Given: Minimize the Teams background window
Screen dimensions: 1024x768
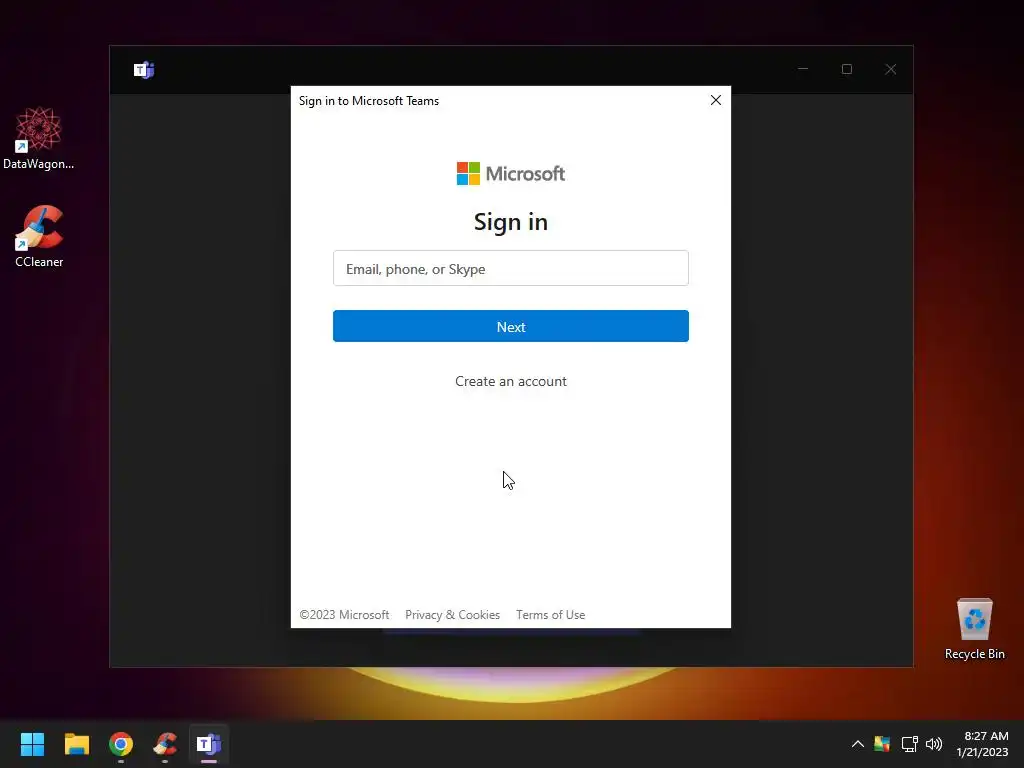Looking at the screenshot, I should 803,69.
